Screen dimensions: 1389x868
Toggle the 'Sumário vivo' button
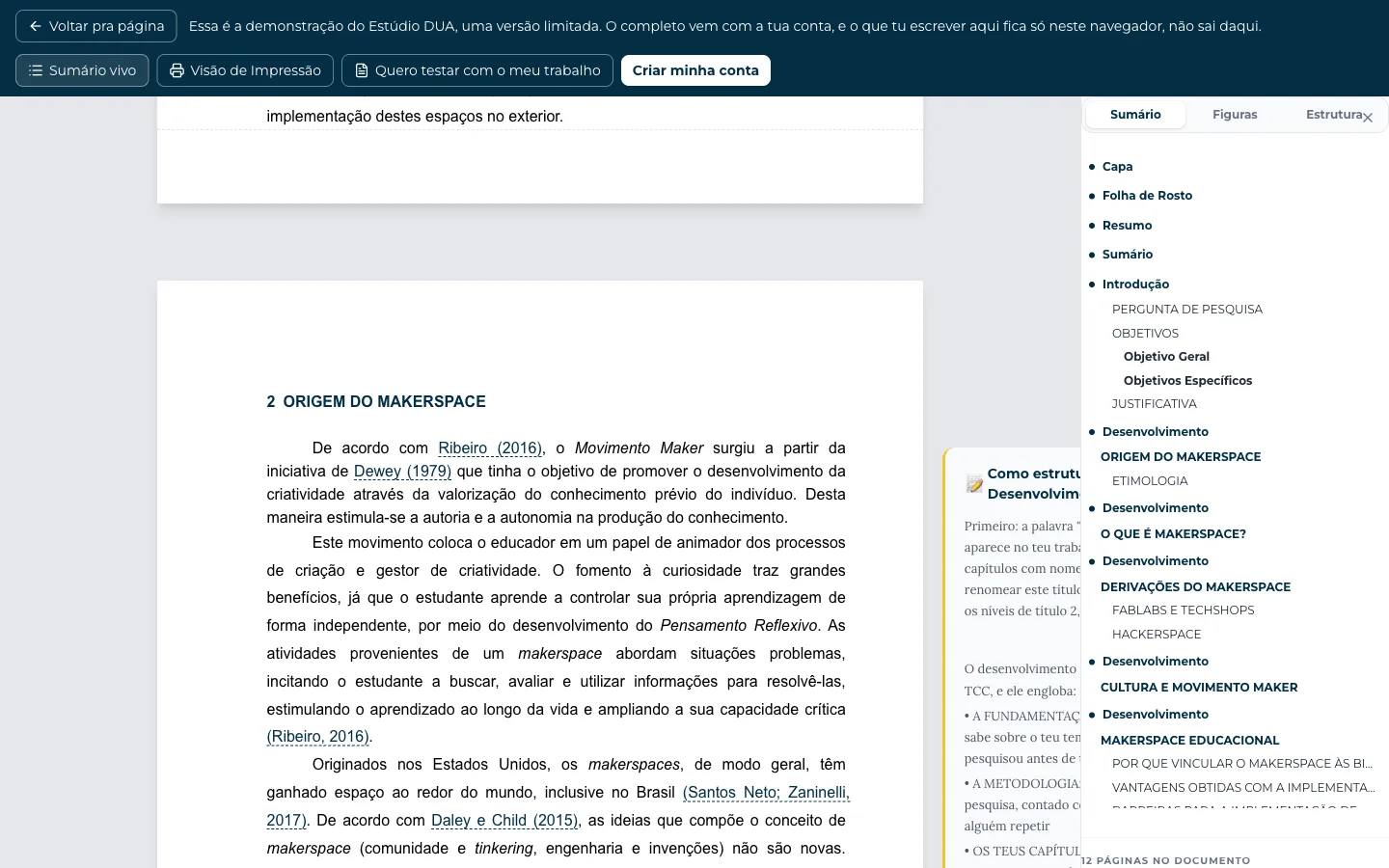(82, 70)
